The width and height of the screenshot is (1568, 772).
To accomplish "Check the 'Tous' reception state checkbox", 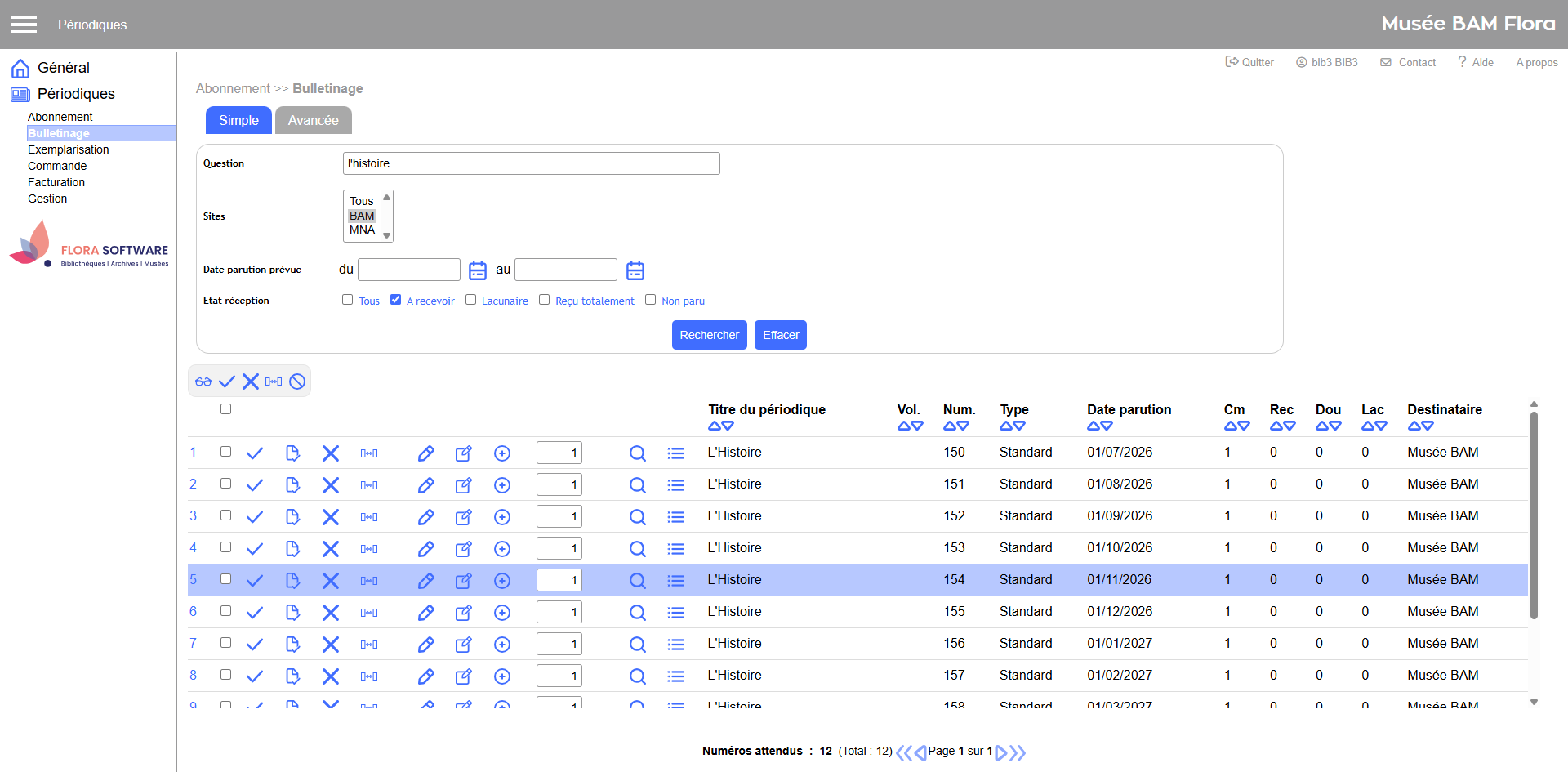I will 348,300.
